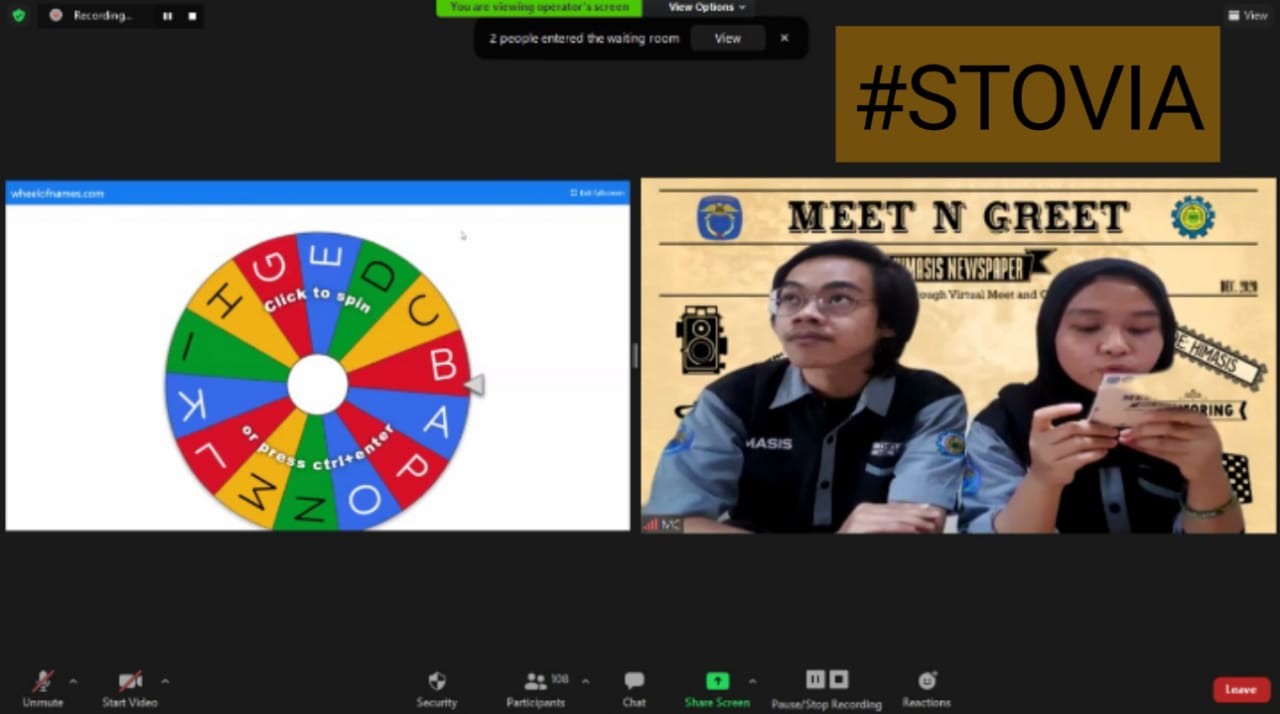Click the wheelofnames.com title text
Image resolution: width=1280 pixels, height=714 pixels.
click(57, 193)
